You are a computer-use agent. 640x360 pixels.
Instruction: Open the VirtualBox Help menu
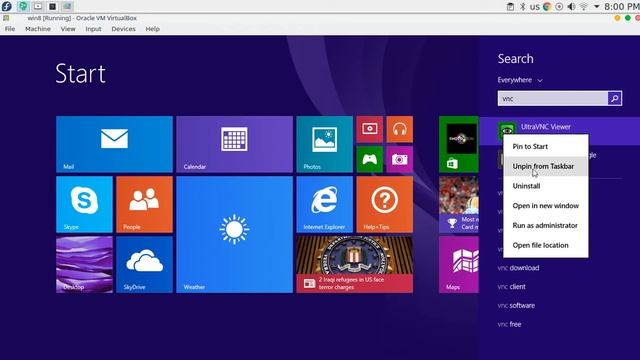click(x=153, y=29)
